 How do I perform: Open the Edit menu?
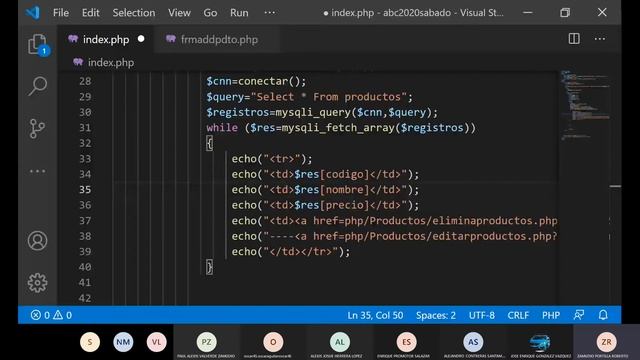90,13
